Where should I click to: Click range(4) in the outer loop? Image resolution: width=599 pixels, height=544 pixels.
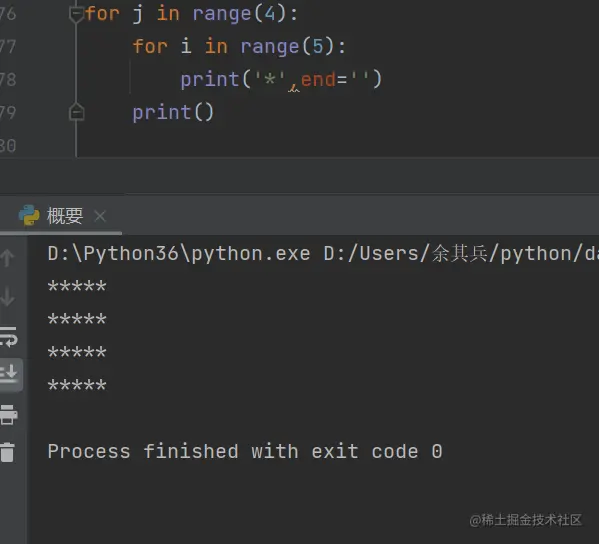tap(240, 14)
